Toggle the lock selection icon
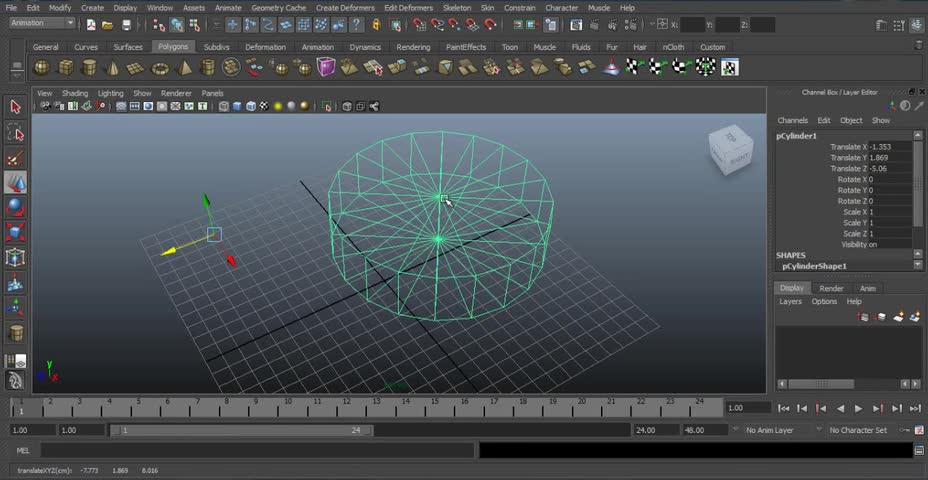This screenshot has height=480, width=928. 376,25
